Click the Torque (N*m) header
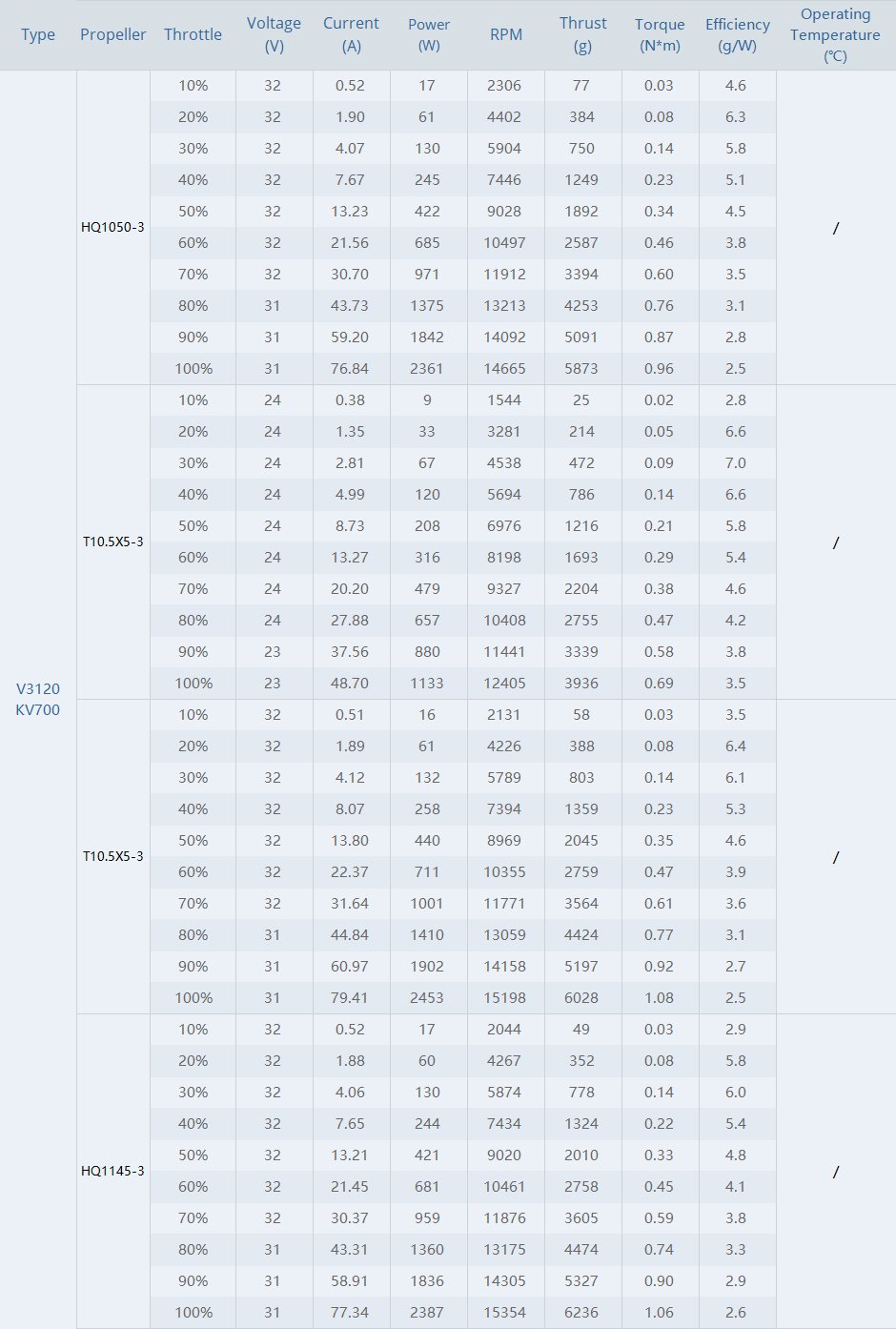Image resolution: width=896 pixels, height=1329 pixels. 660,34
